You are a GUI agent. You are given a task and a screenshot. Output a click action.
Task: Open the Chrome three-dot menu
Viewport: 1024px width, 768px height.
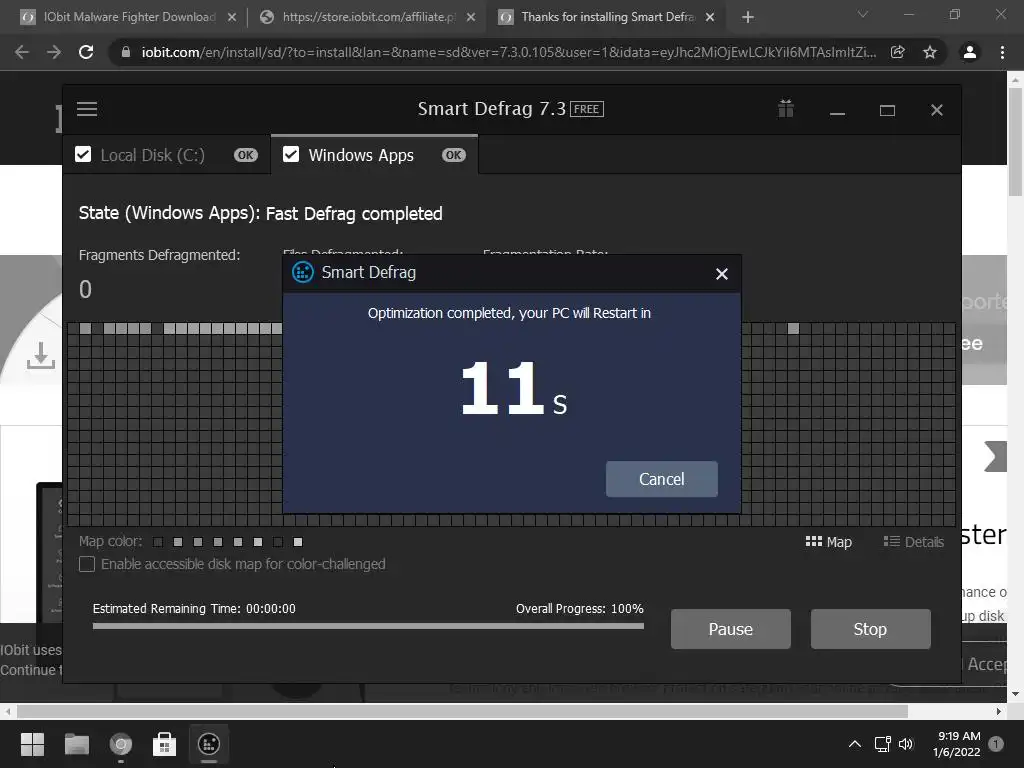[x=1002, y=52]
